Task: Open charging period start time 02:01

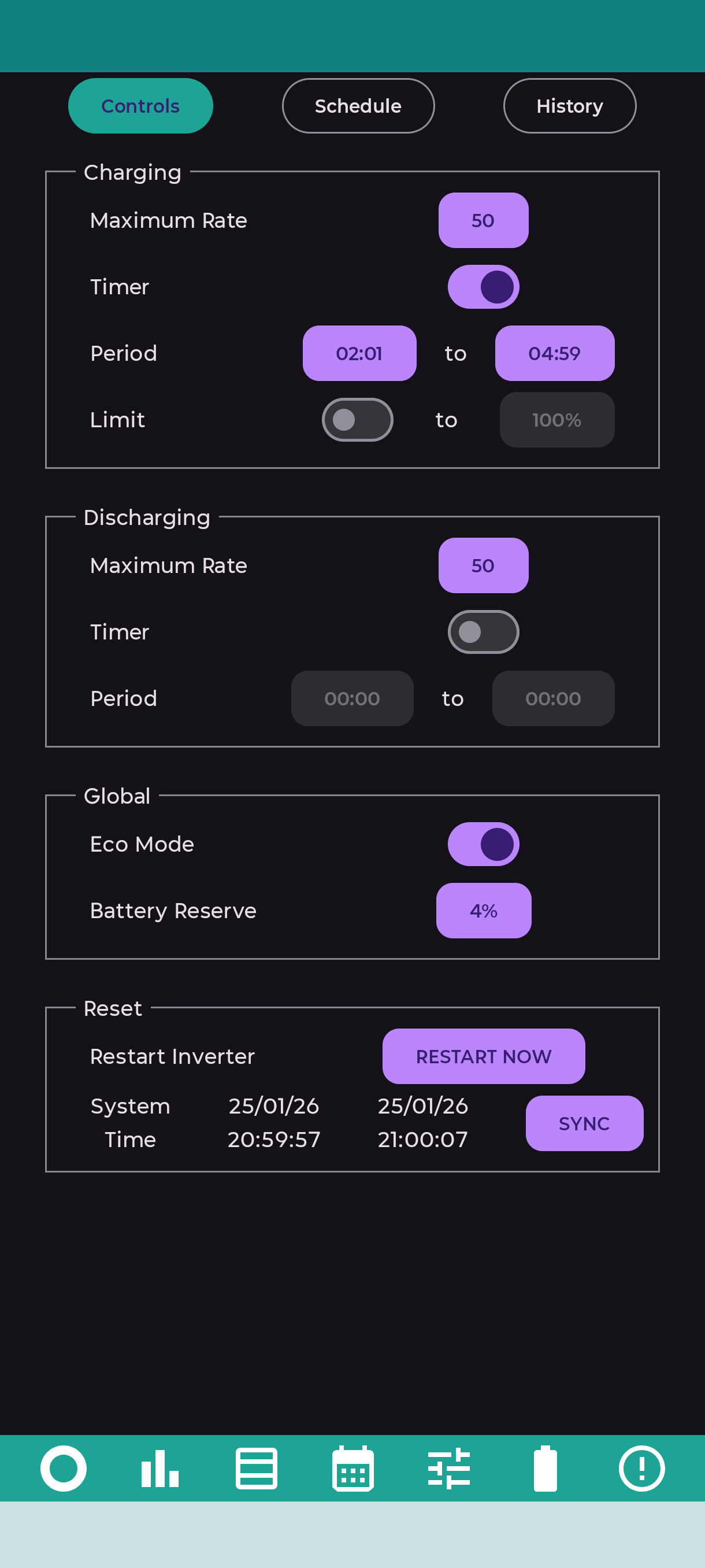Action: [359, 353]
